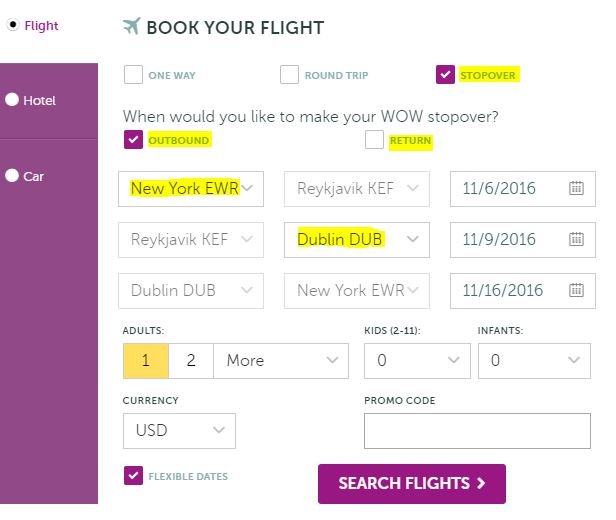Expand the Dublin DUB destination dropdown

(x=357, y=240)
